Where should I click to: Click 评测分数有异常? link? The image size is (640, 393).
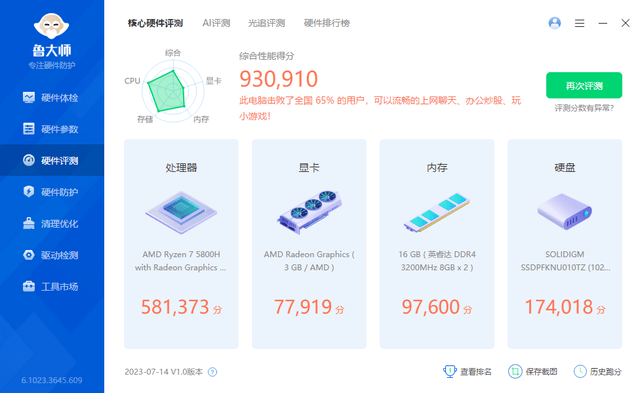(584, 108)
